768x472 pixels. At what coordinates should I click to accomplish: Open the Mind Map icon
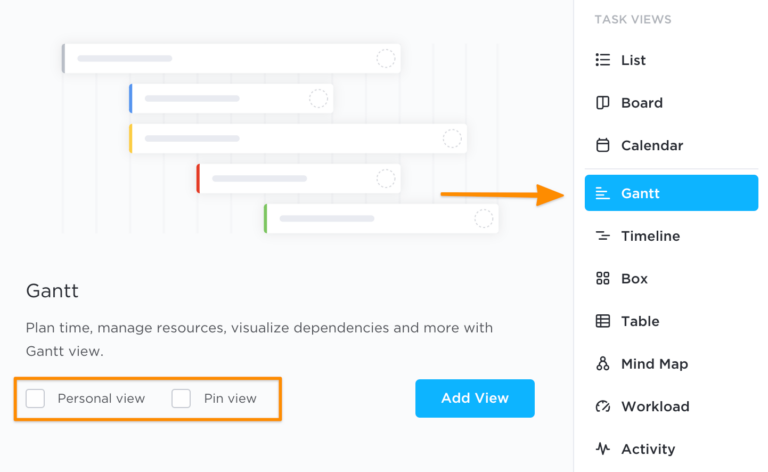click(603, 364)
